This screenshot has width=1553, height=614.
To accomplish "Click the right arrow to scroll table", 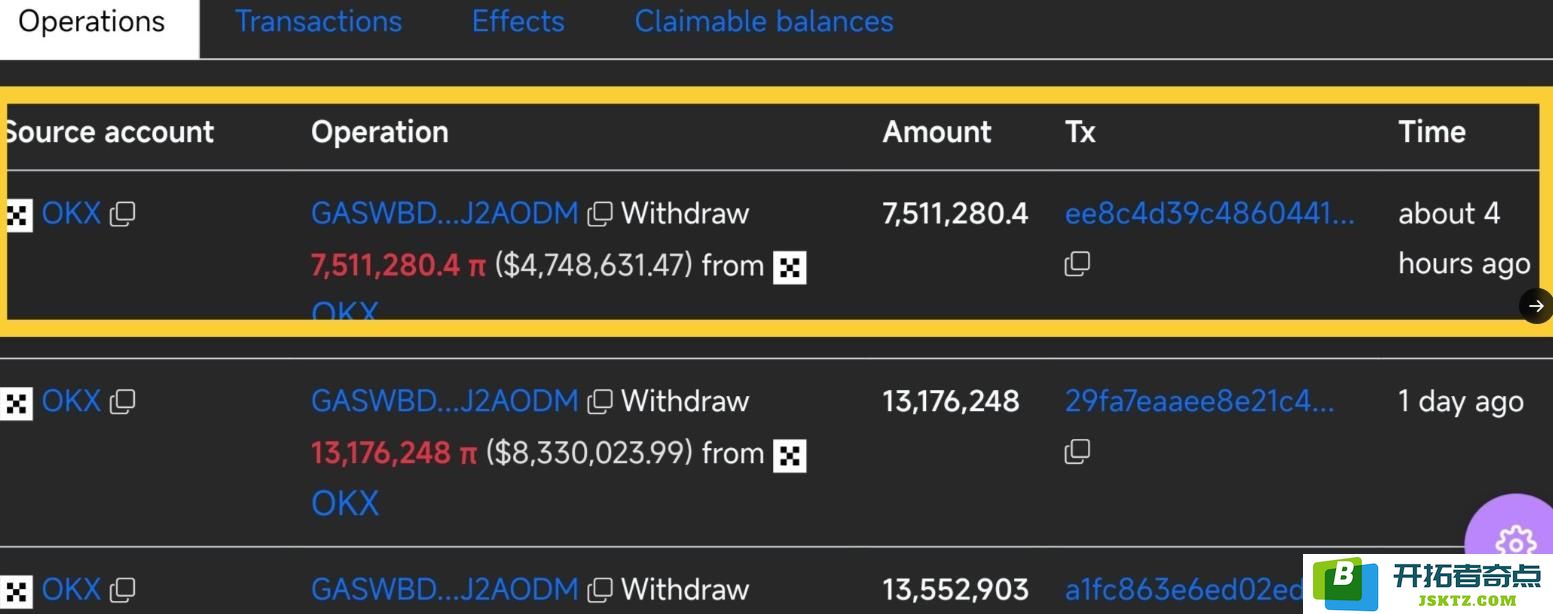I will coord(1536,306).
